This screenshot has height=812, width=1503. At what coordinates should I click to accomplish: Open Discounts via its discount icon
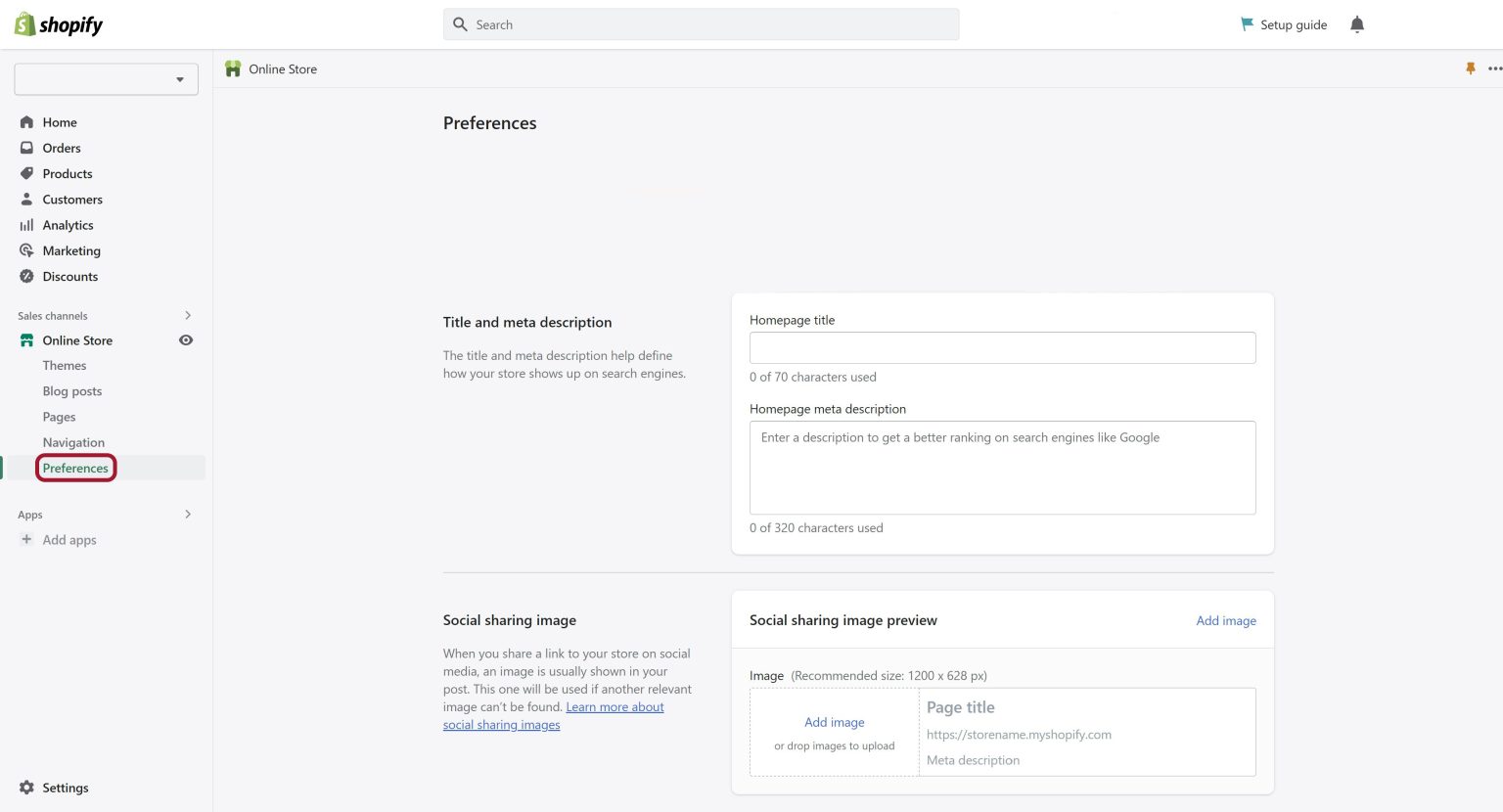26,276
